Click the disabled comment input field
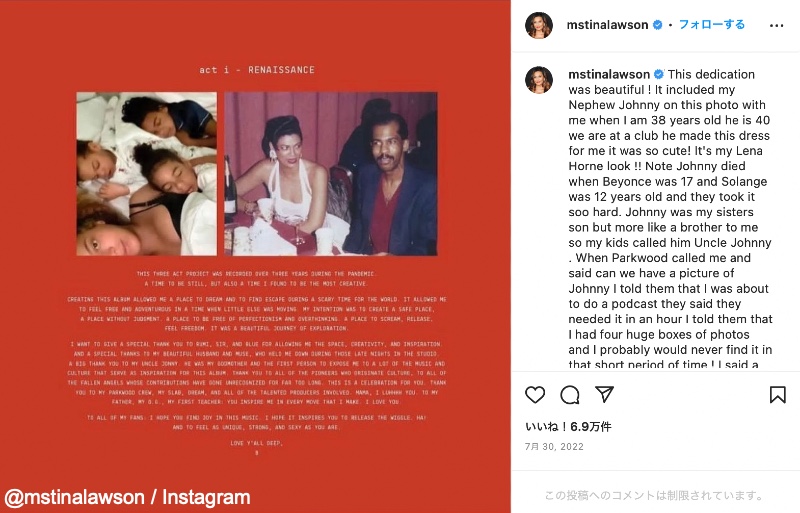Image resolution: width=800 pixels, height=513 pixels. pyautogui.click(x=655, y=495)
